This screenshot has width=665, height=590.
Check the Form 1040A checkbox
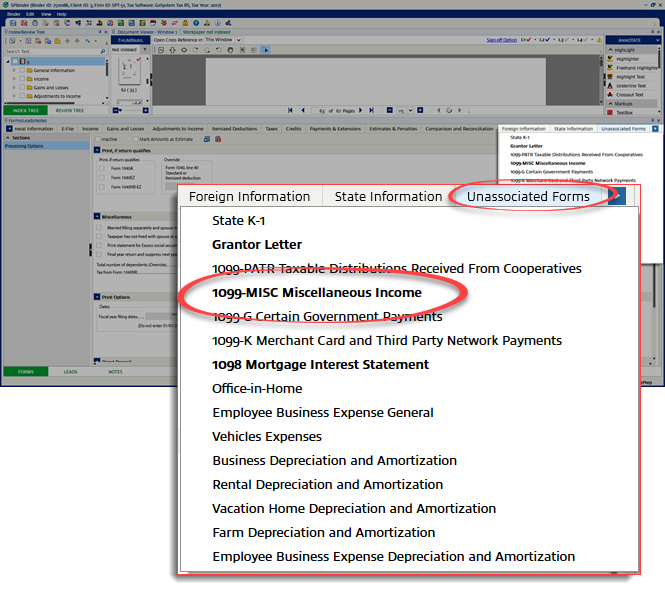[101, 169]
